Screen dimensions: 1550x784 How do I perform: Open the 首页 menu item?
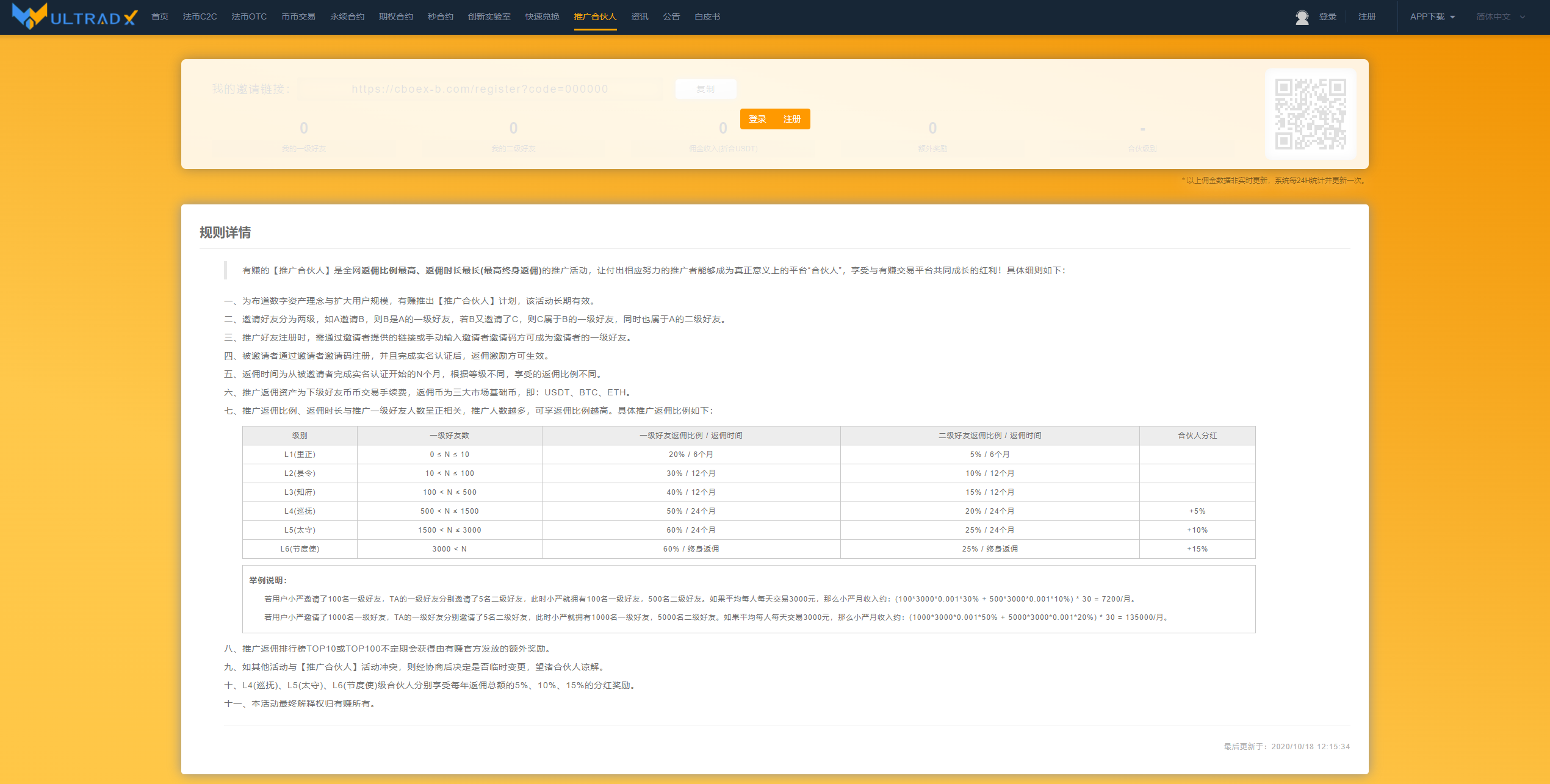pos(160,17)
